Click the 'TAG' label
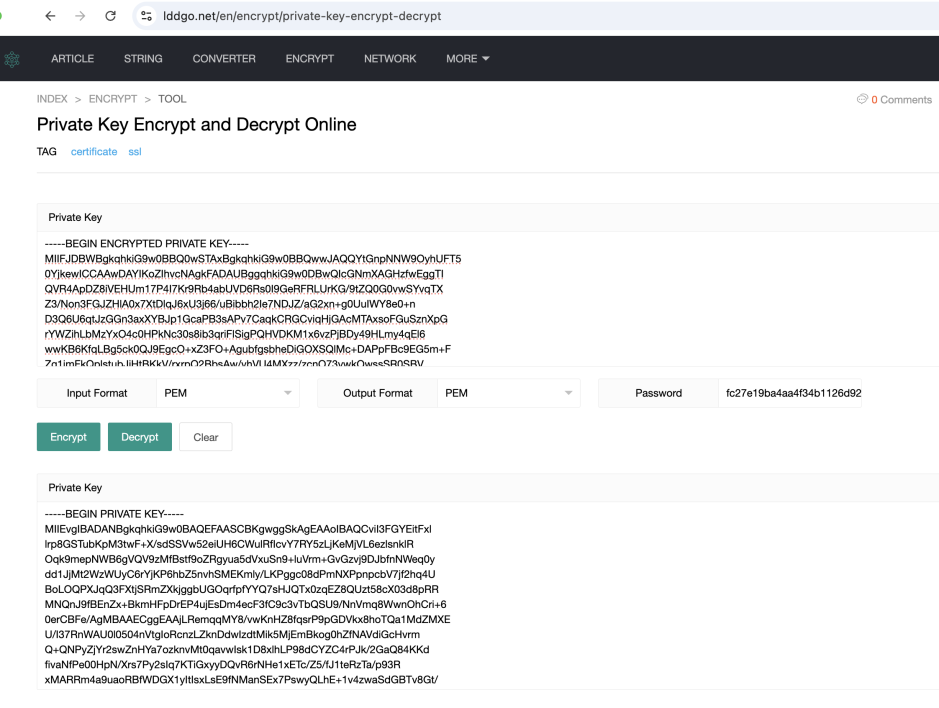The height and width of the screenshot is (708, 939). (x=47, y=152)
